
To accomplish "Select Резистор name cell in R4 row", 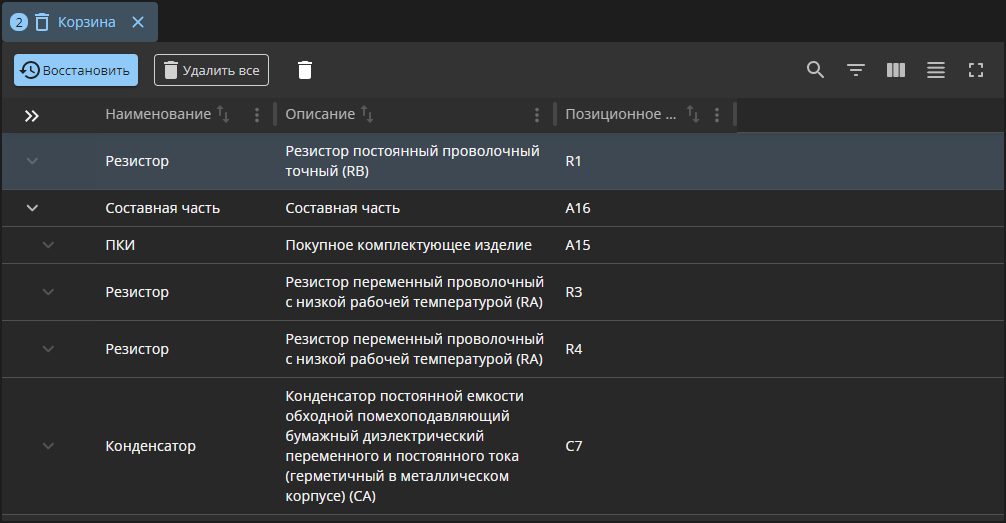I will point(137,349).
